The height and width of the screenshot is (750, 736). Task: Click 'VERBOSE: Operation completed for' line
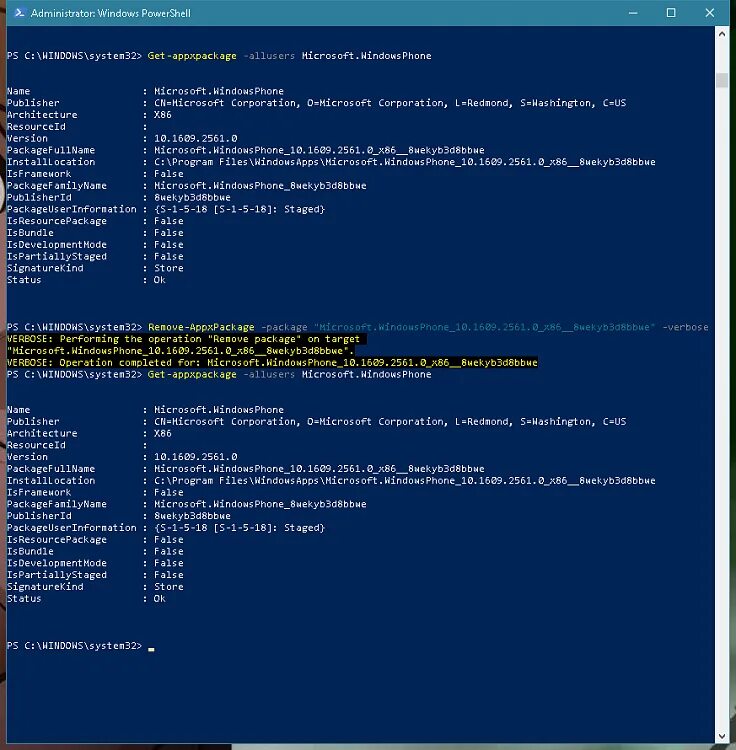tap(272, 363)
